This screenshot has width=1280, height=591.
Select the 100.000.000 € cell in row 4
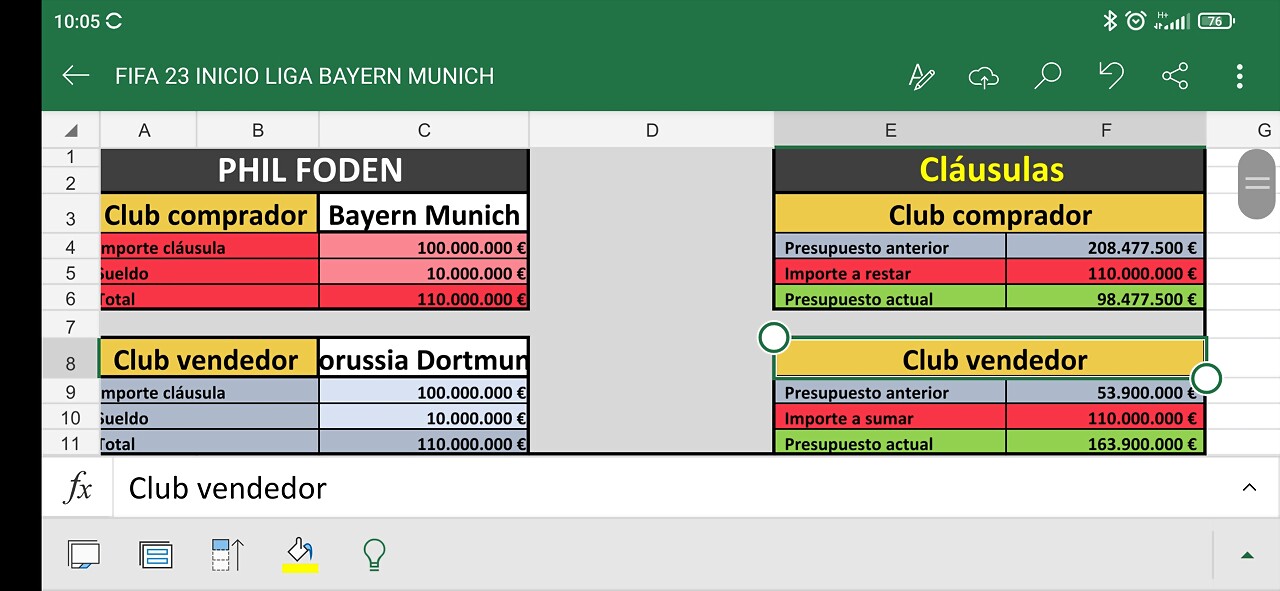[424, 248]
